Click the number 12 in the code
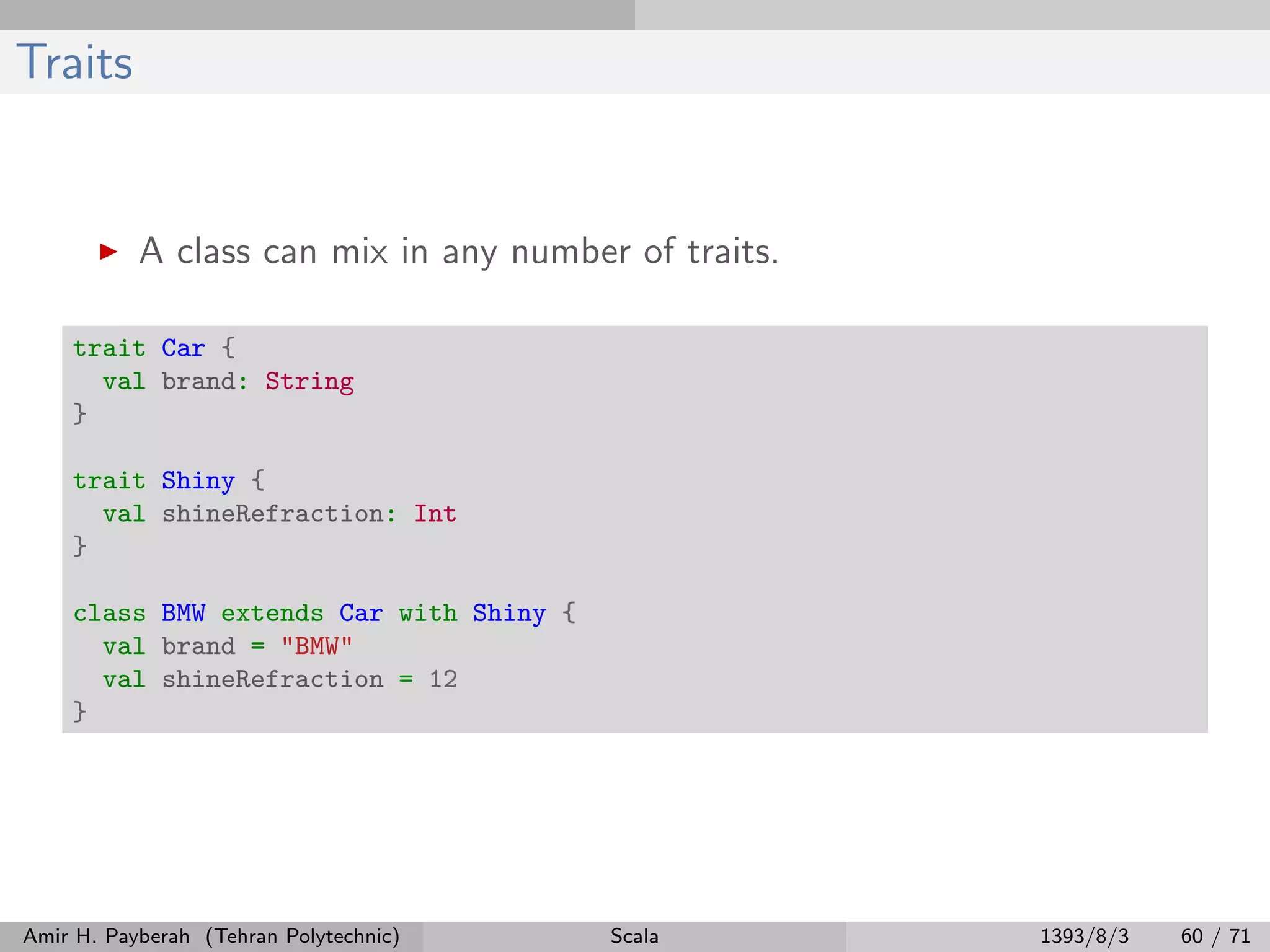 tap(443, 680)
